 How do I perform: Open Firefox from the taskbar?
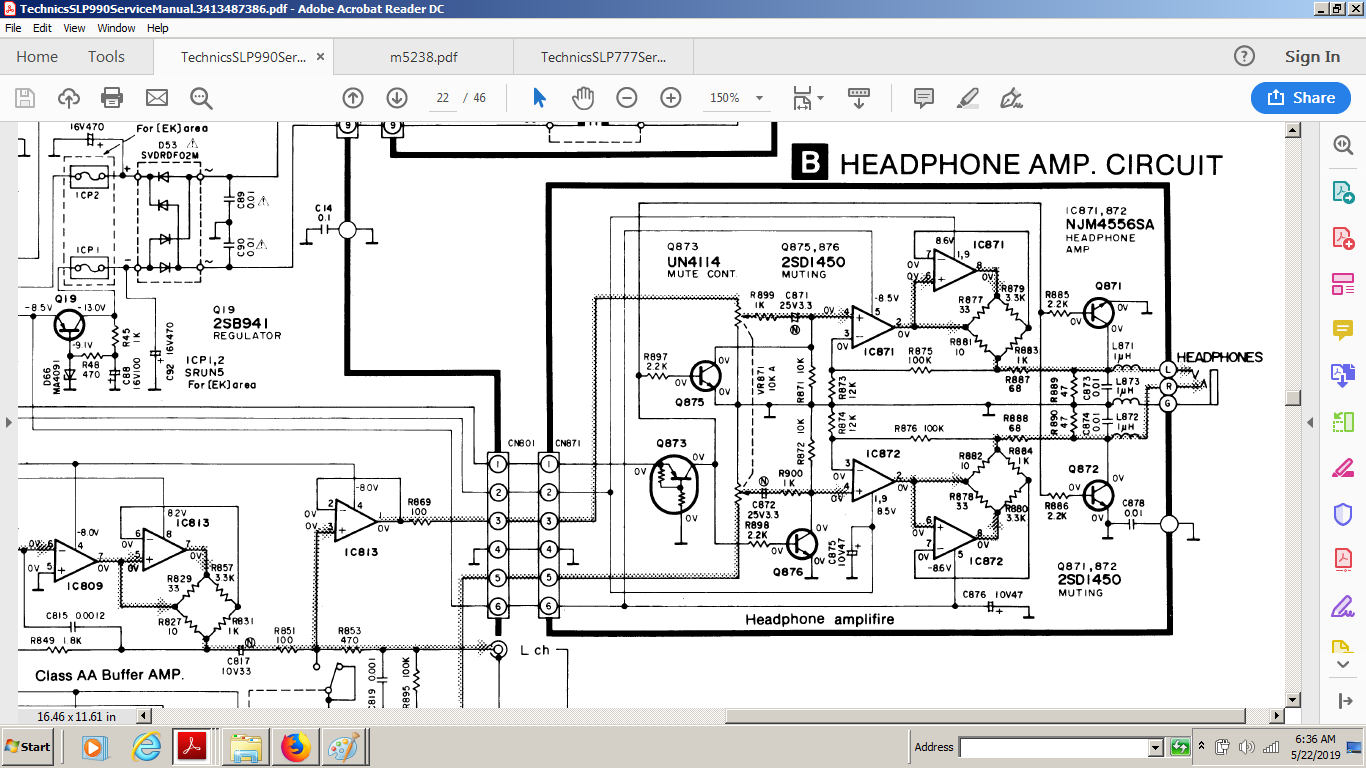click(x=295, y=747)
